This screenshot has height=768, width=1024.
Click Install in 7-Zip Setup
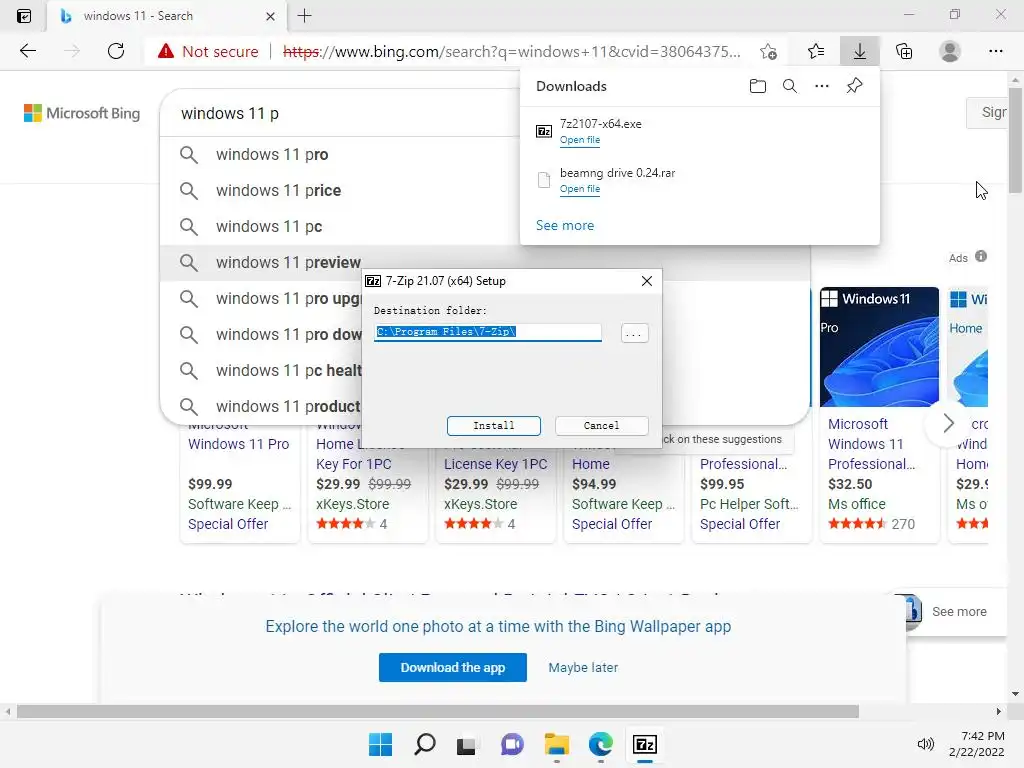click(494, 426)
